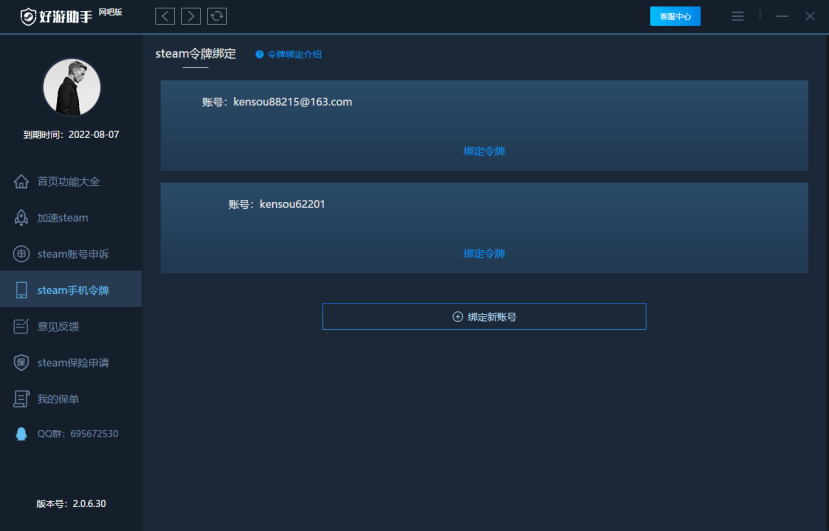This screenshot has height=531, width=829.
Task: Open the 客服中心 customer service button
Action: coord(675,16)
